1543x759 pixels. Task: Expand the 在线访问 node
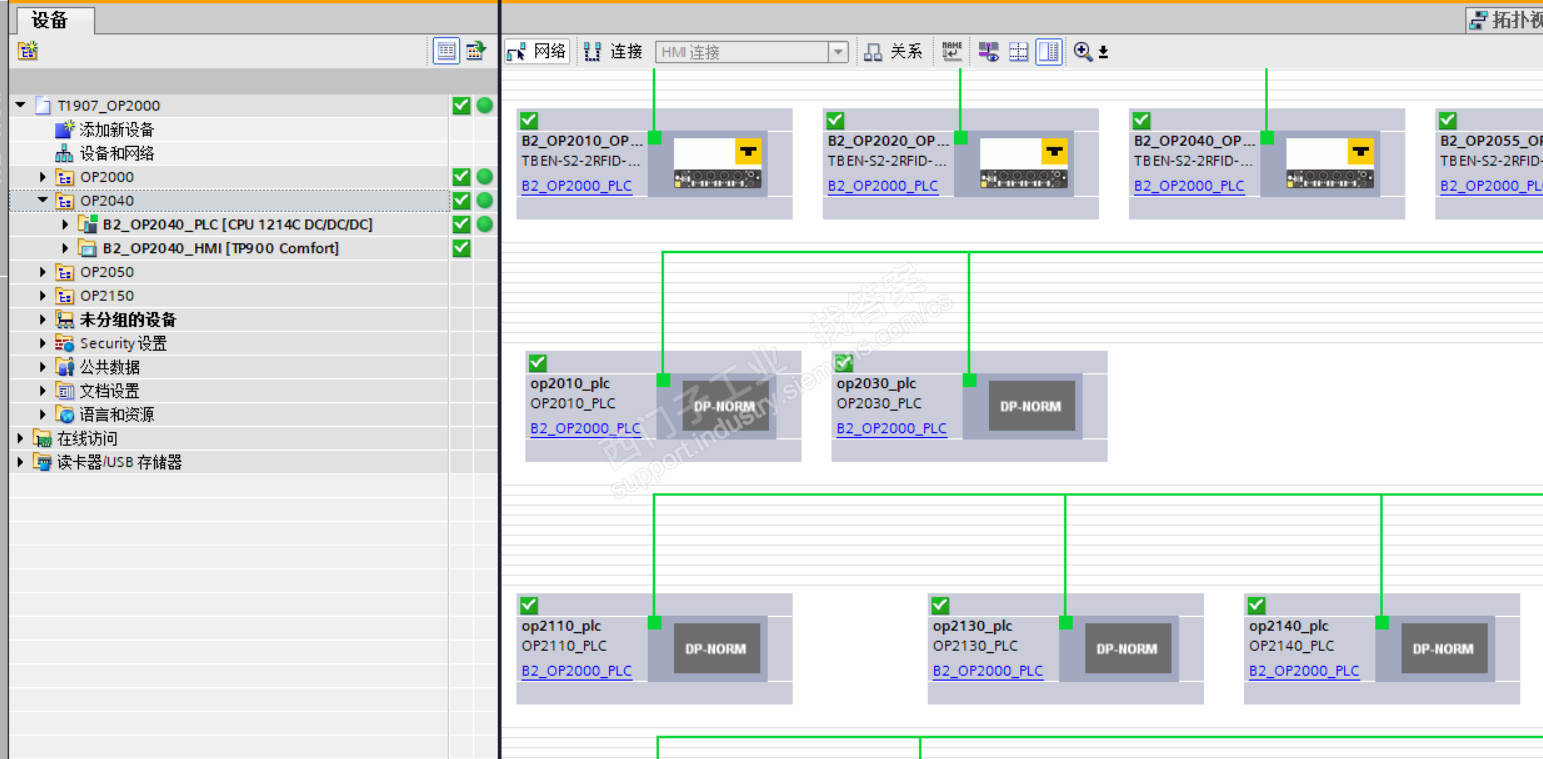tap(20, 438)
